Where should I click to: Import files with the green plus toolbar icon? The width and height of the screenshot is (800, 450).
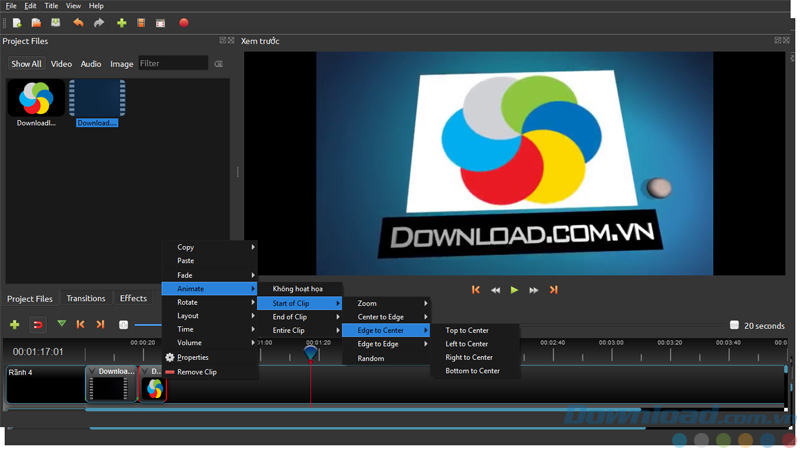[122, 23]
